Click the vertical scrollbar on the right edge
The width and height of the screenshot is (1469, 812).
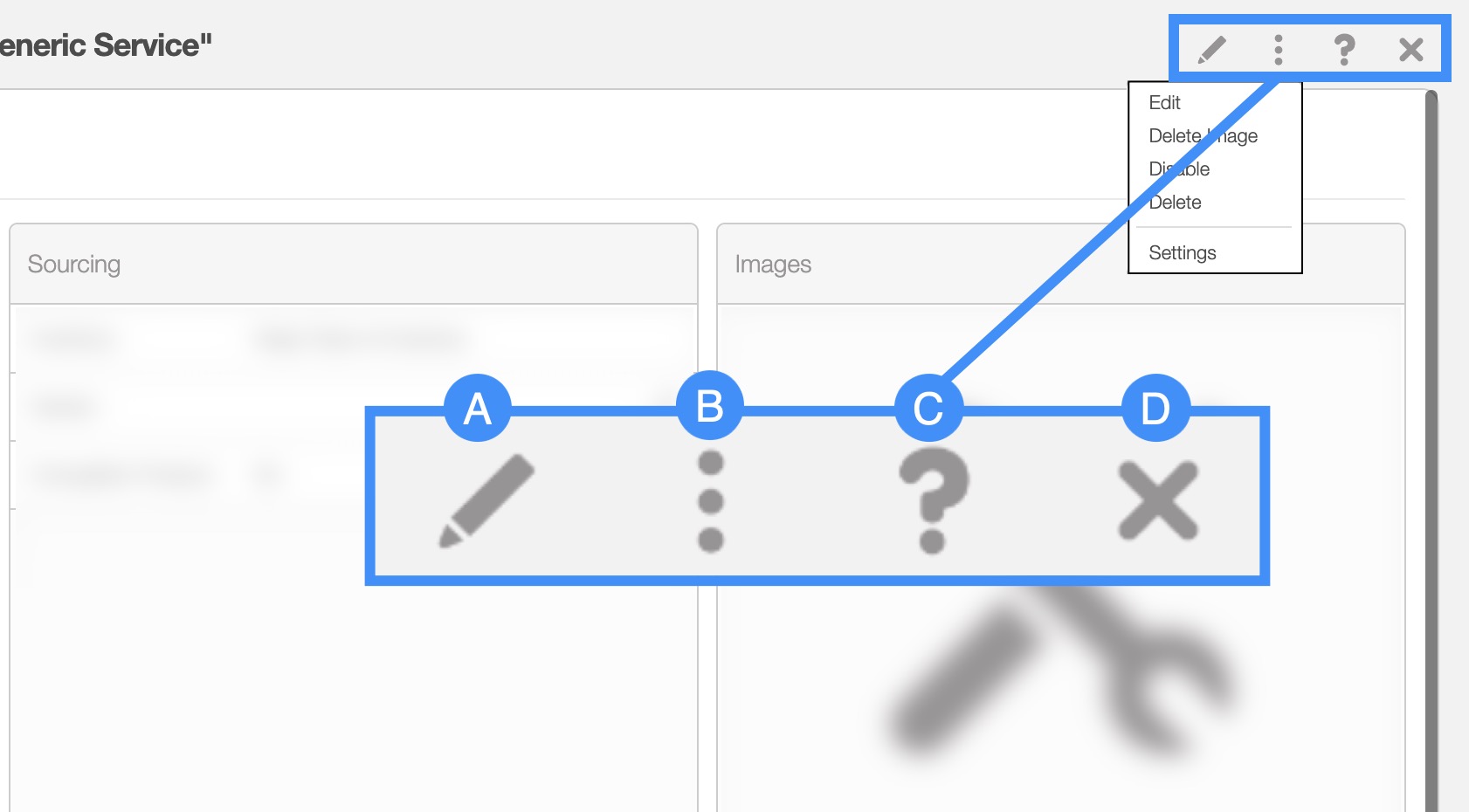(1431, 437)
